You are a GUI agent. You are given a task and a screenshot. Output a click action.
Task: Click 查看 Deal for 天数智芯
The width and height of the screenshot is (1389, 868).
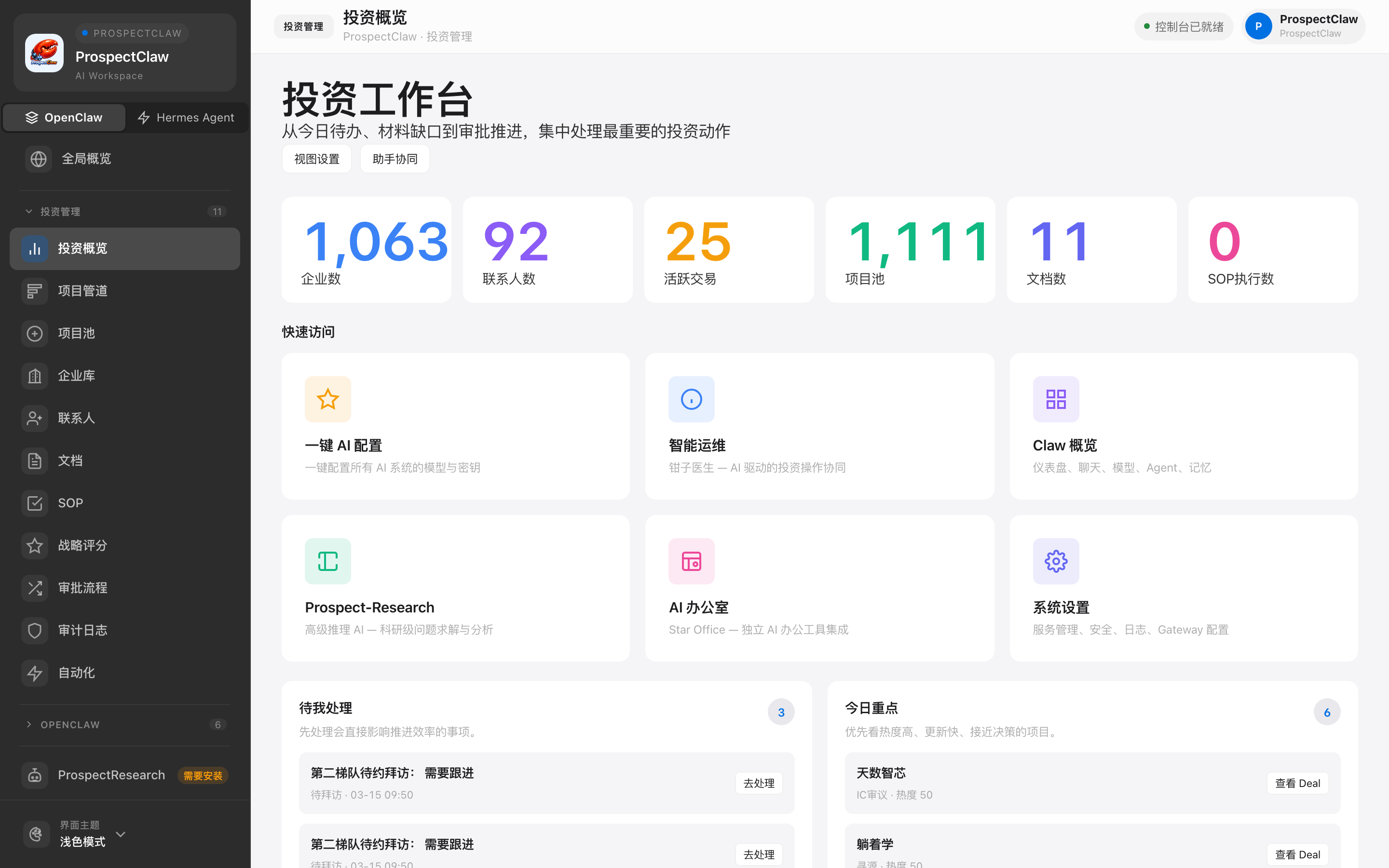[1296, 783]
